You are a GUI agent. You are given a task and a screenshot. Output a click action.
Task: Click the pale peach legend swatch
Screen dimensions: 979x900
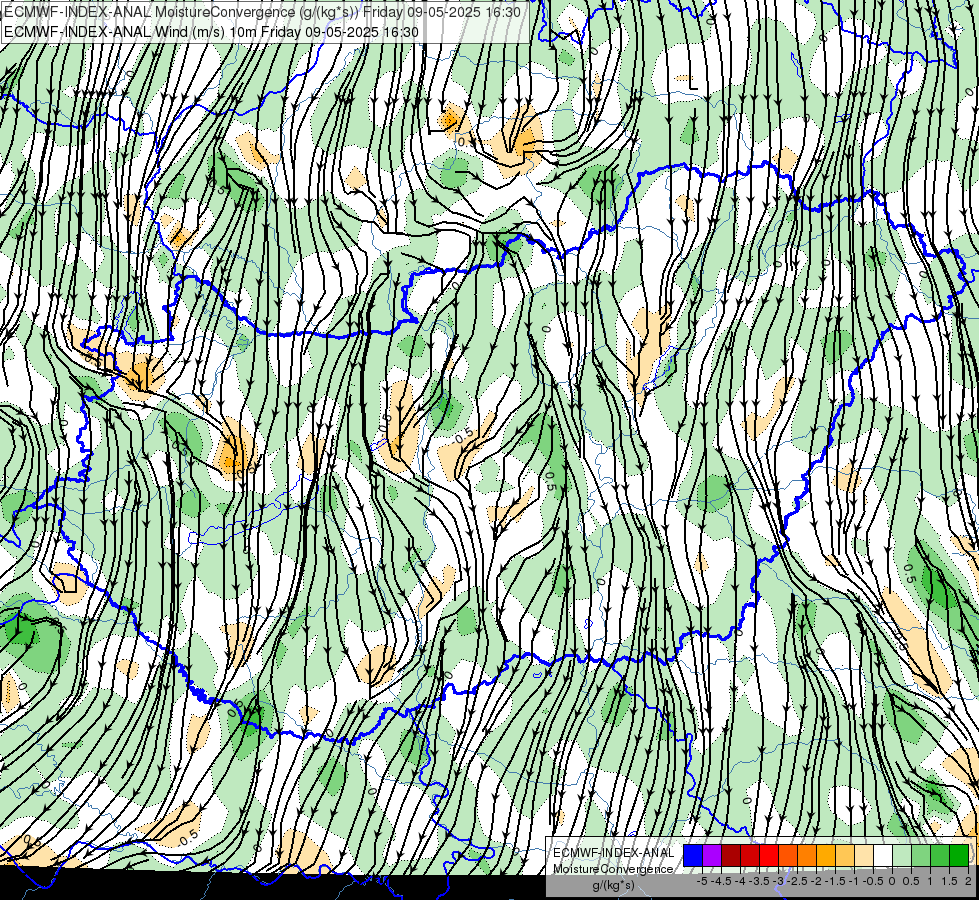(864, 855)
